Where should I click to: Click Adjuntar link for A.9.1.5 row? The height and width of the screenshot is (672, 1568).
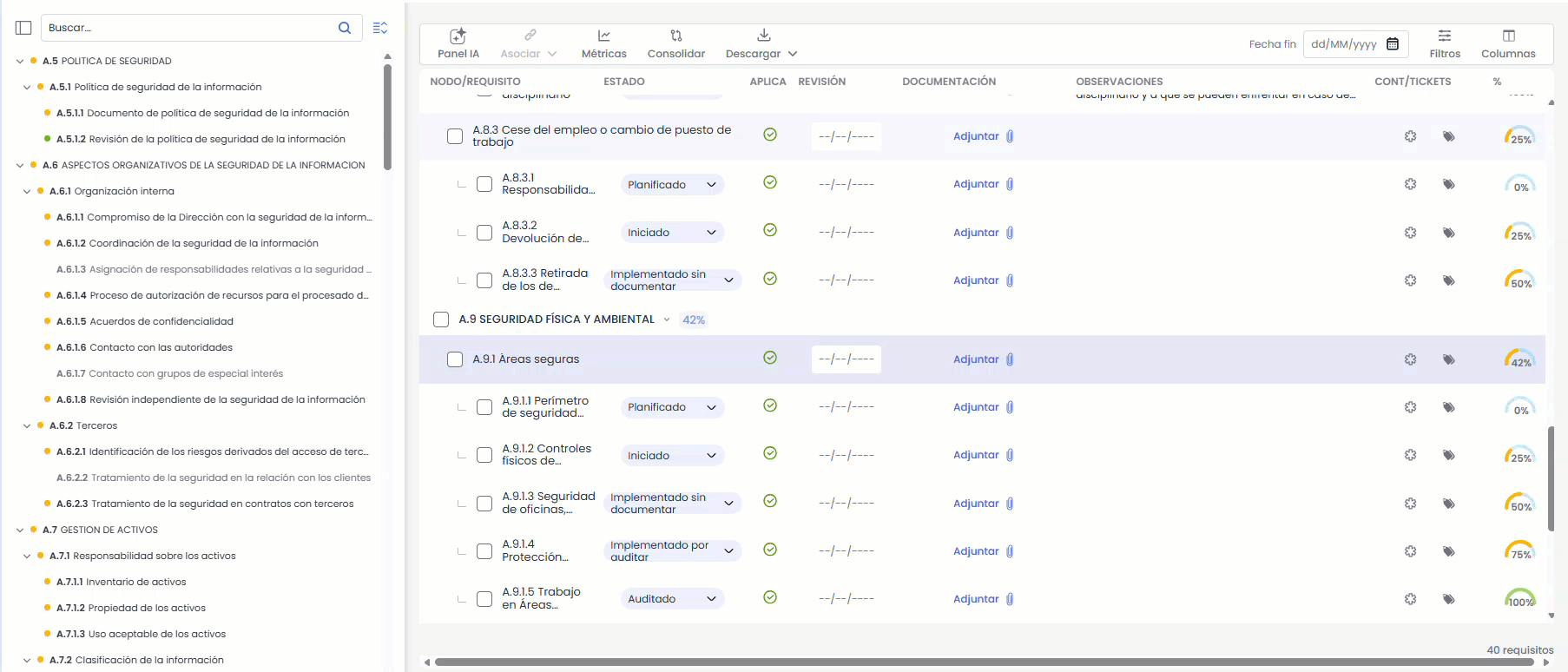[976, 599]
